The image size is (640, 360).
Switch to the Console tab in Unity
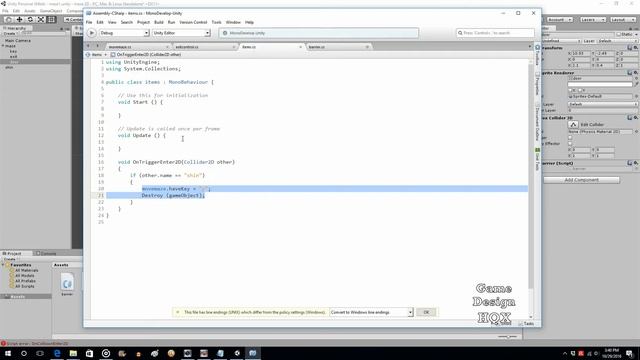pyautogui.click(x=46, y=253)
